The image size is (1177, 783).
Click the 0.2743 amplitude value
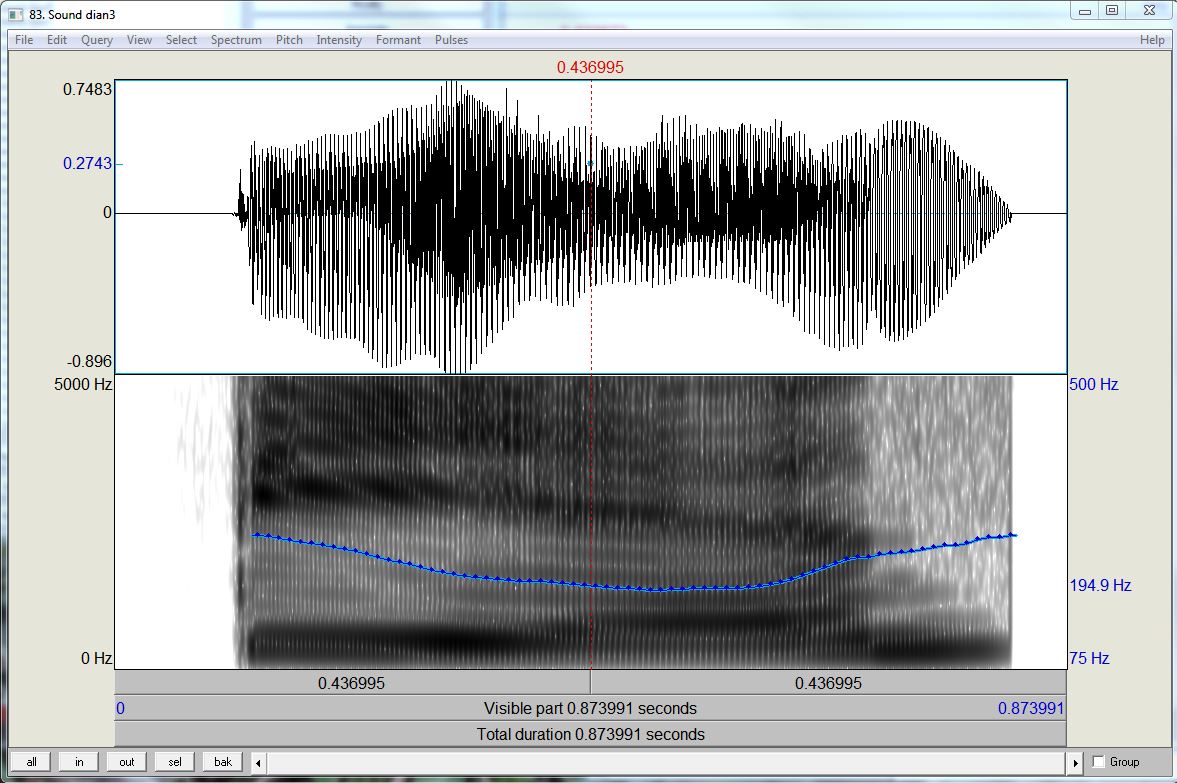click(87, 164)
